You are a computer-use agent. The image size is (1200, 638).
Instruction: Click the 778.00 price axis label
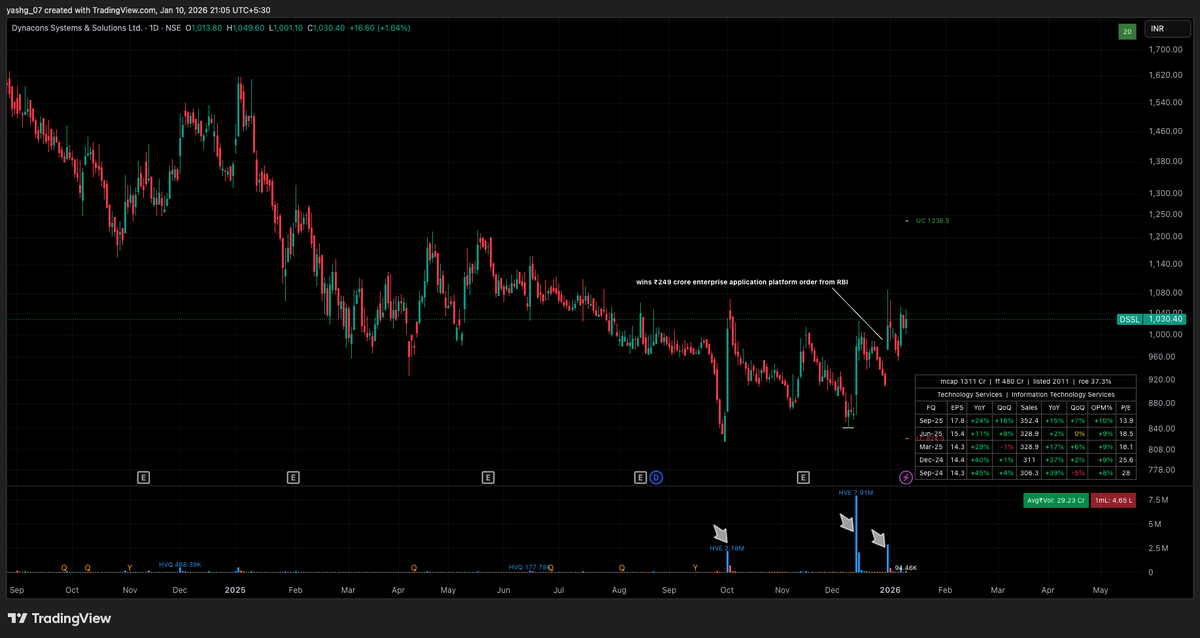1161,470
